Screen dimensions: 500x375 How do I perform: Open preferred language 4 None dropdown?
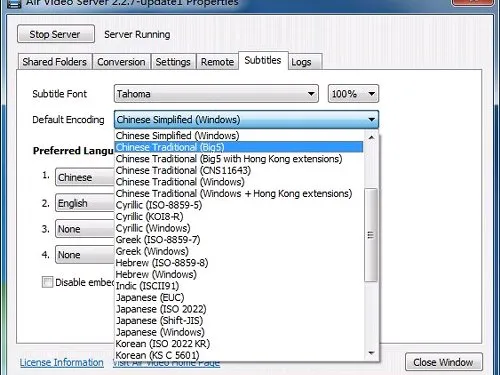click(x=85, y=255)
